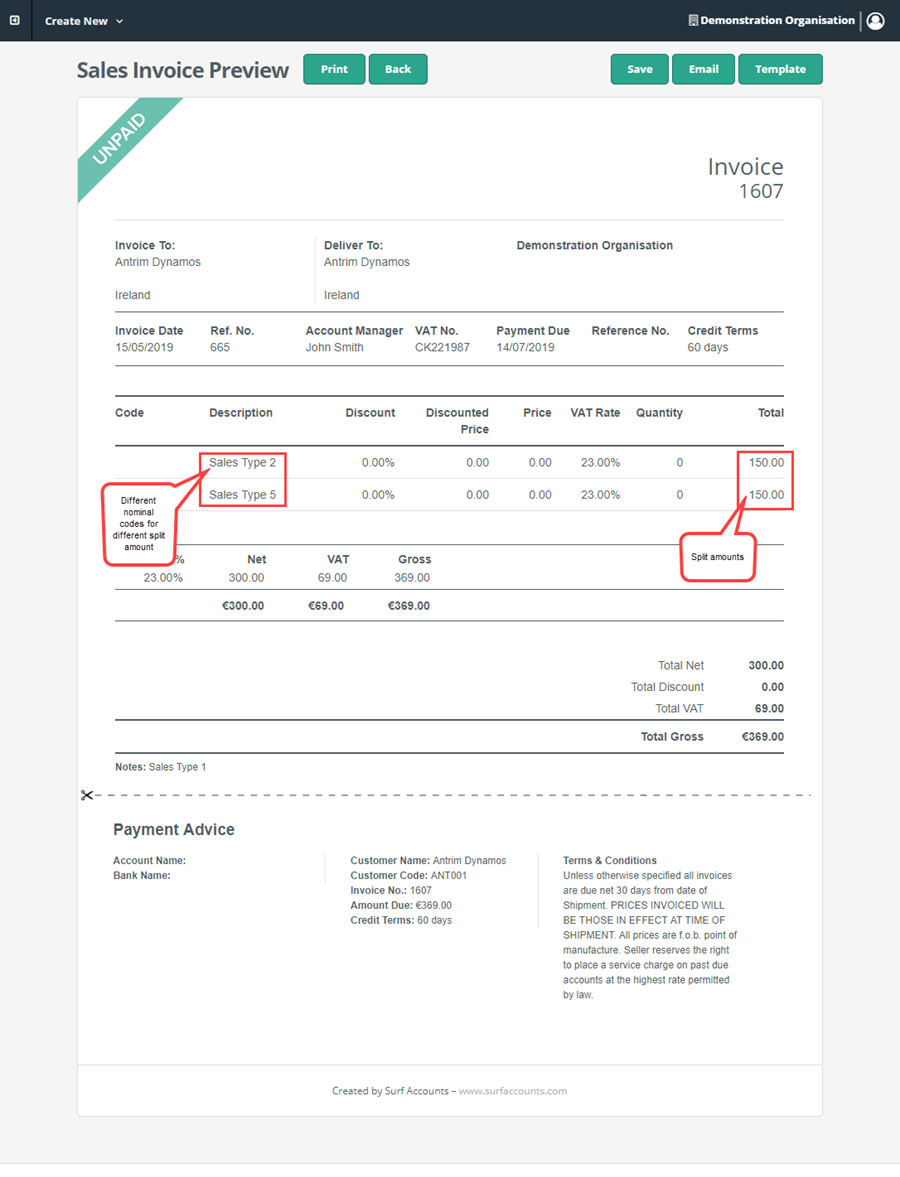Select invoice number 1607 under the Invoice title
Image resolution: width=900 pixels, height=1177 pixels.
760,191
